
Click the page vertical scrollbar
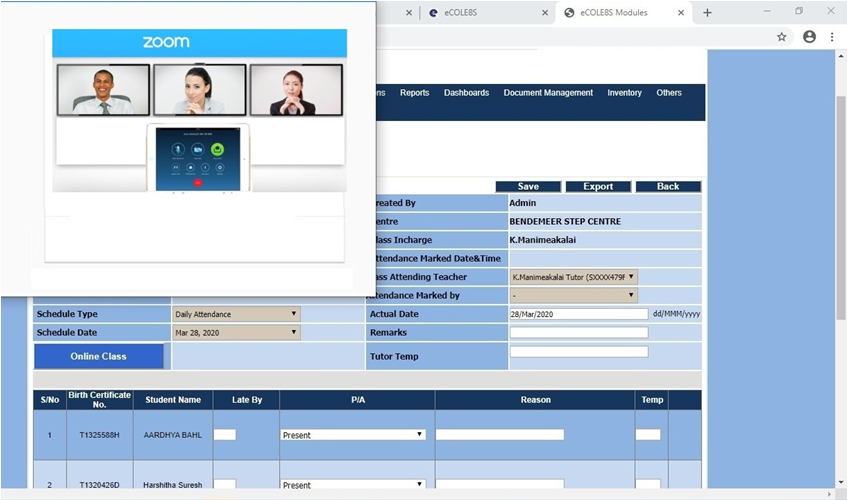840,208
